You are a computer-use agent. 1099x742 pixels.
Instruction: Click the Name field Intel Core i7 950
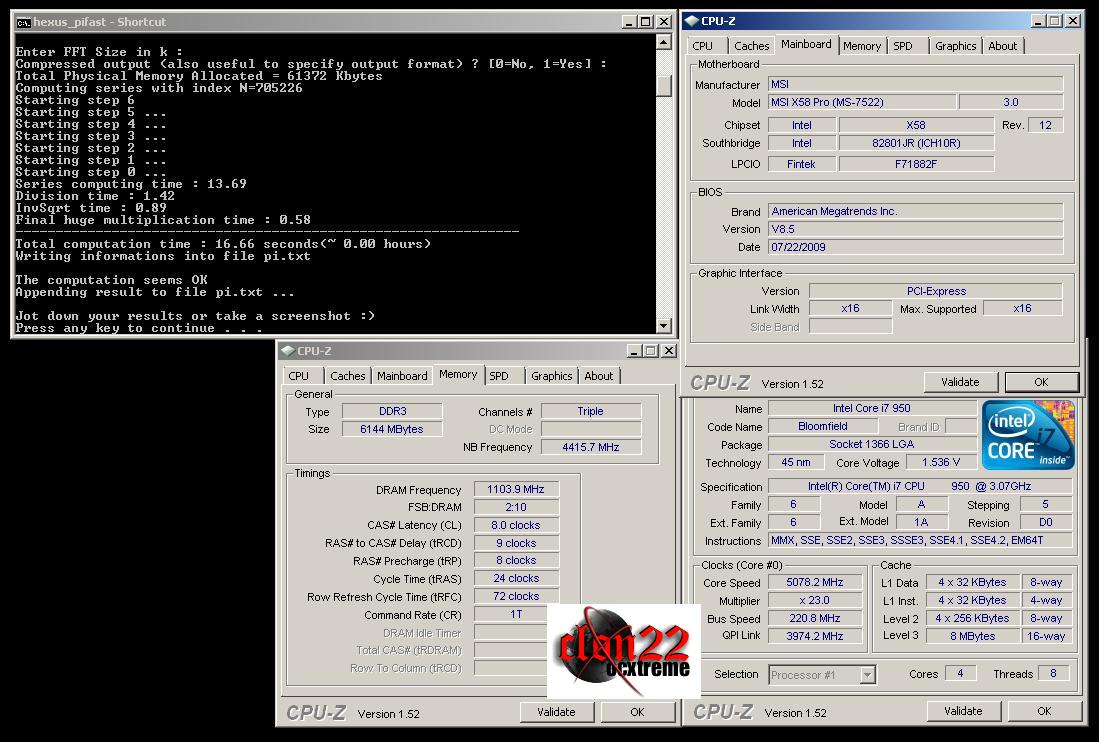pyautogui.click(x=872, y=408)
